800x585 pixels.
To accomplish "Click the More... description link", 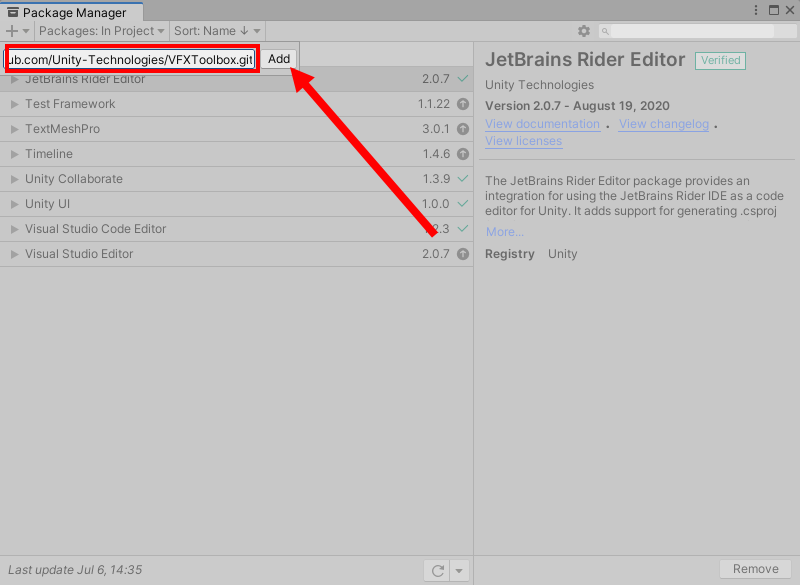I will (505, 232).
